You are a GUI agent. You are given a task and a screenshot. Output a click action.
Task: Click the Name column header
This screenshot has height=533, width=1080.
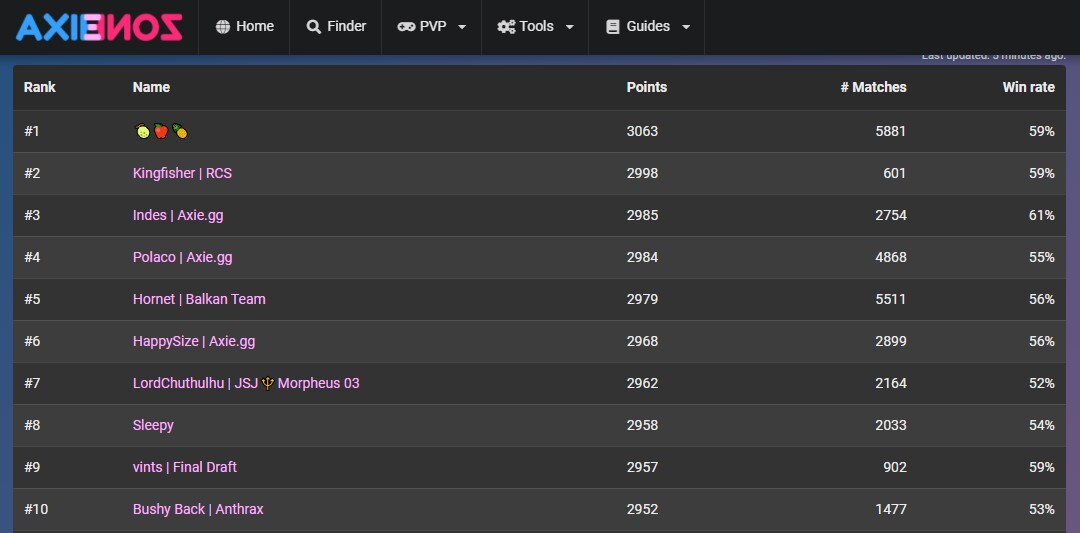click(x=152, y=87)
